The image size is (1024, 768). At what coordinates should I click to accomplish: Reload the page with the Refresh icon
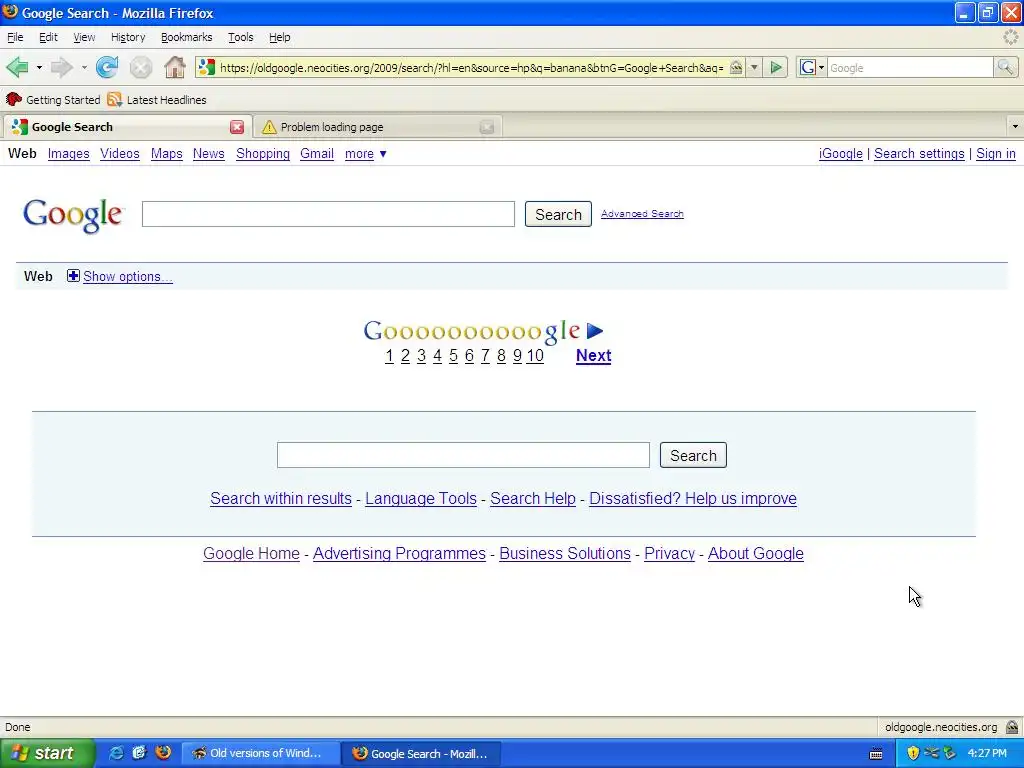[x=107, y=67]
